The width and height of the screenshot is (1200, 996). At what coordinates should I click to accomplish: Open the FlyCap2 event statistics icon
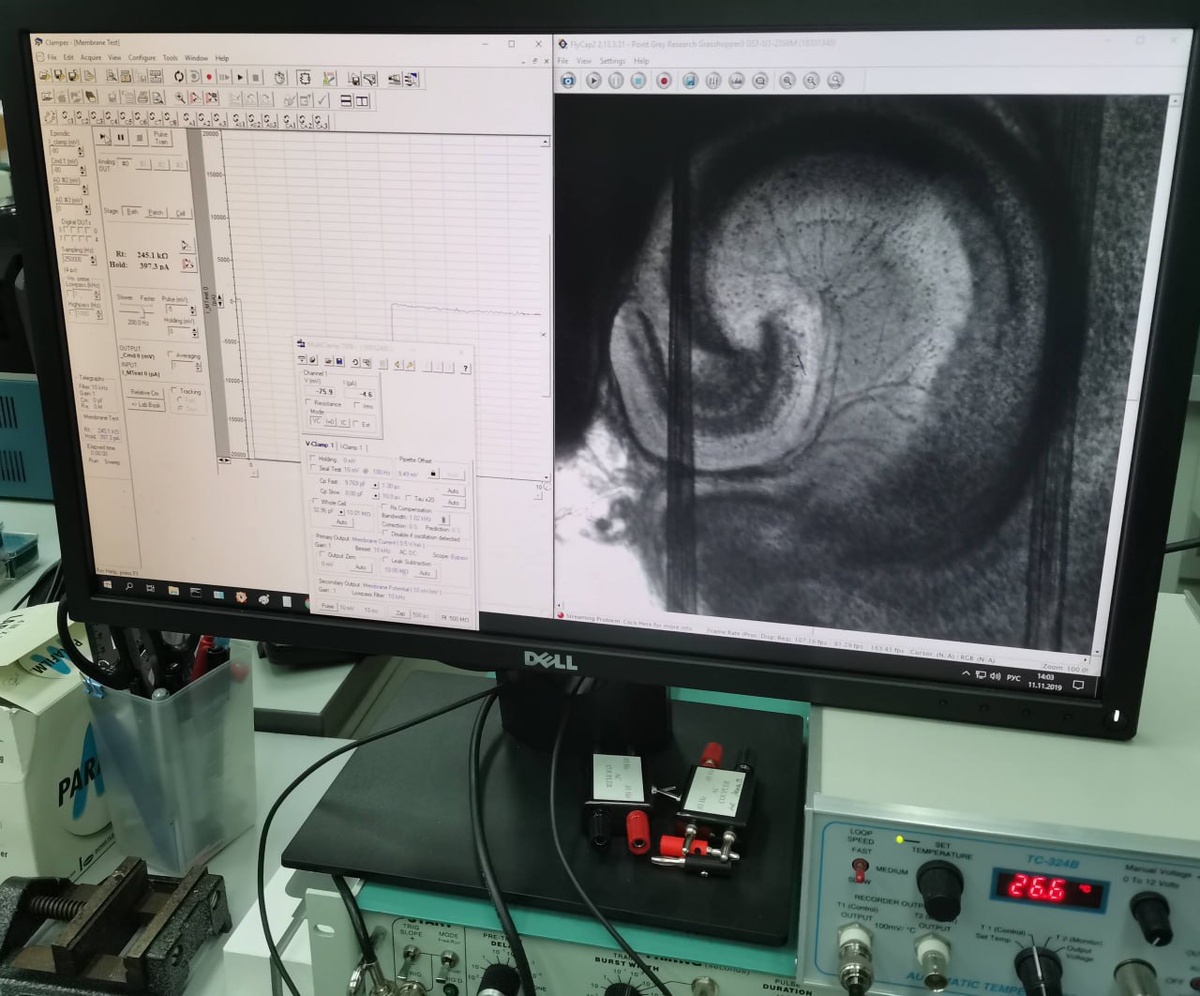[760, 80]
